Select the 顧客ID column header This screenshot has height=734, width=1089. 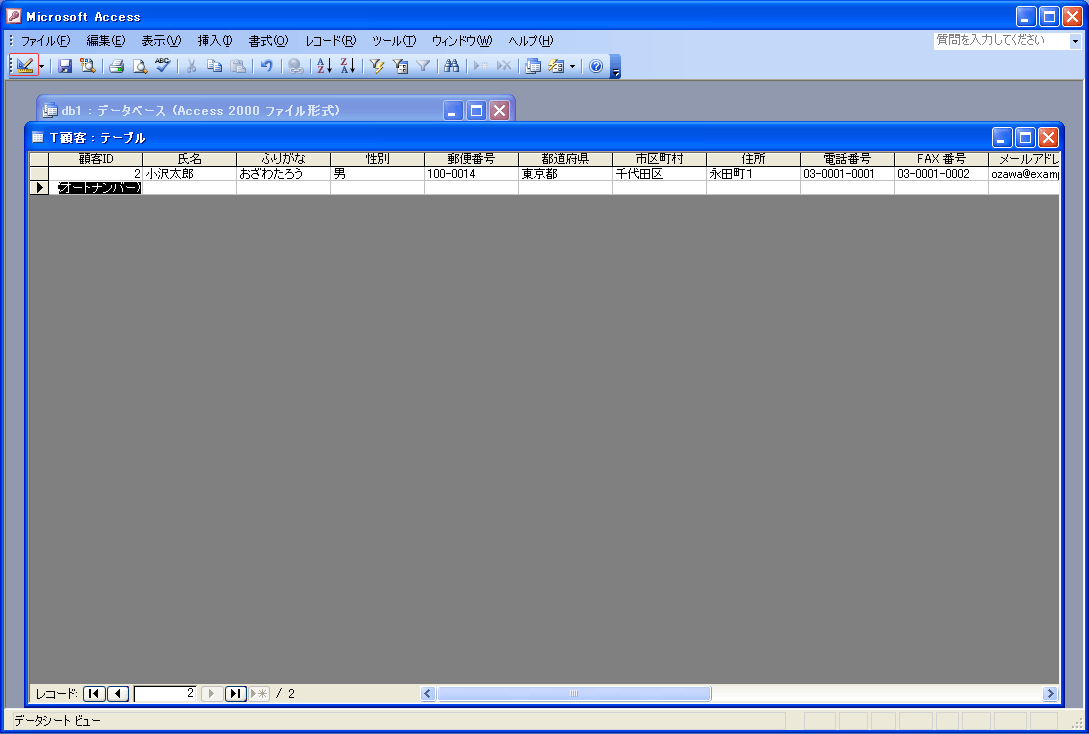pyautogui.click(x=96, y=159)
